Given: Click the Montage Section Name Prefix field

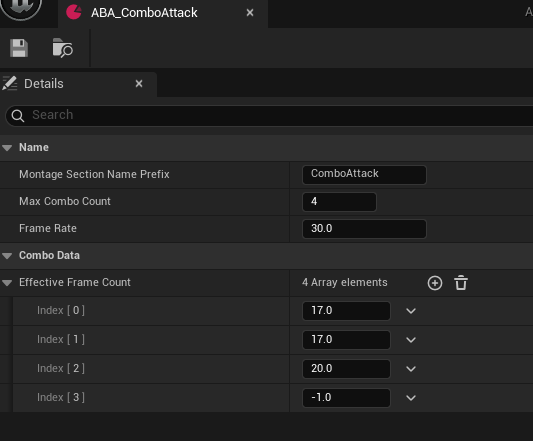Looking at the screenshot, I should pyautogui.click(x=364, y=175).
